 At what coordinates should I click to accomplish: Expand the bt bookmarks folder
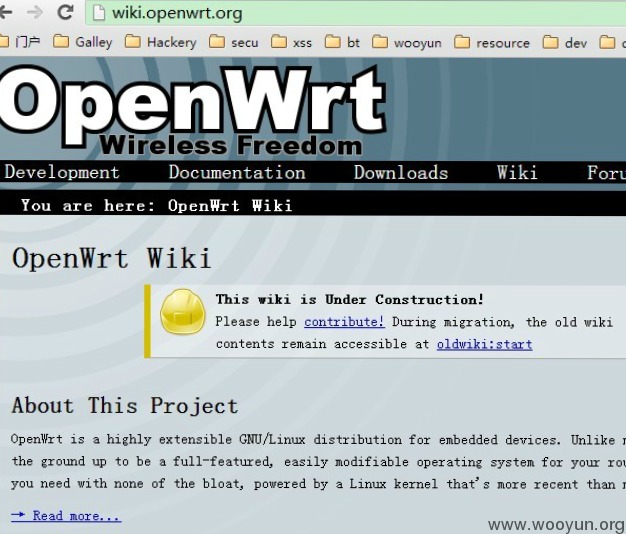coord(343,42)
